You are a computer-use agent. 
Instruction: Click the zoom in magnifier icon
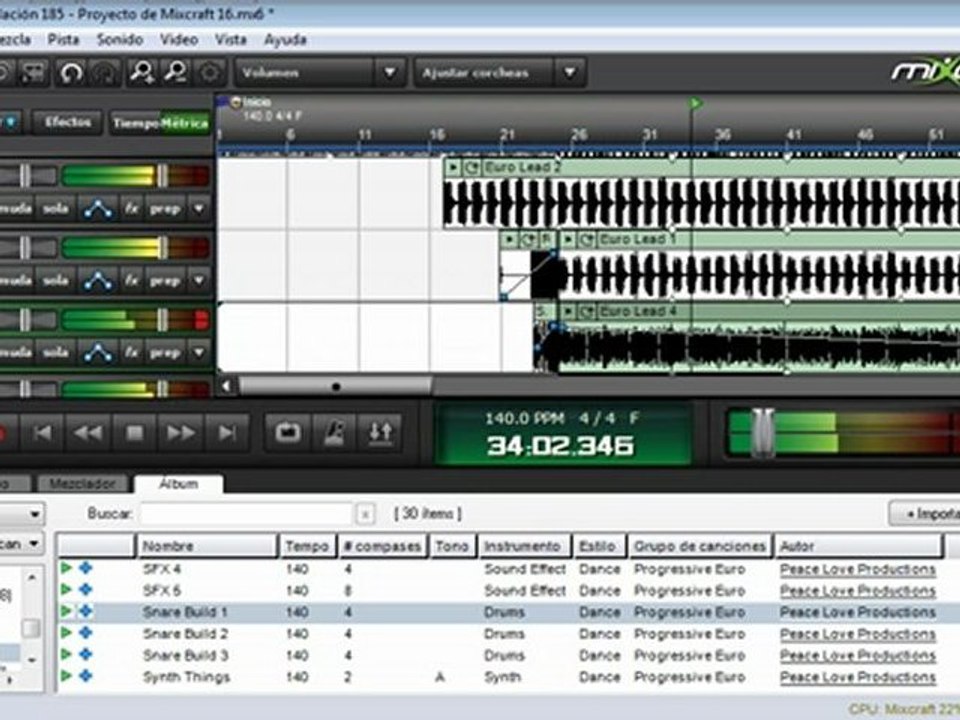click(141, 73)
